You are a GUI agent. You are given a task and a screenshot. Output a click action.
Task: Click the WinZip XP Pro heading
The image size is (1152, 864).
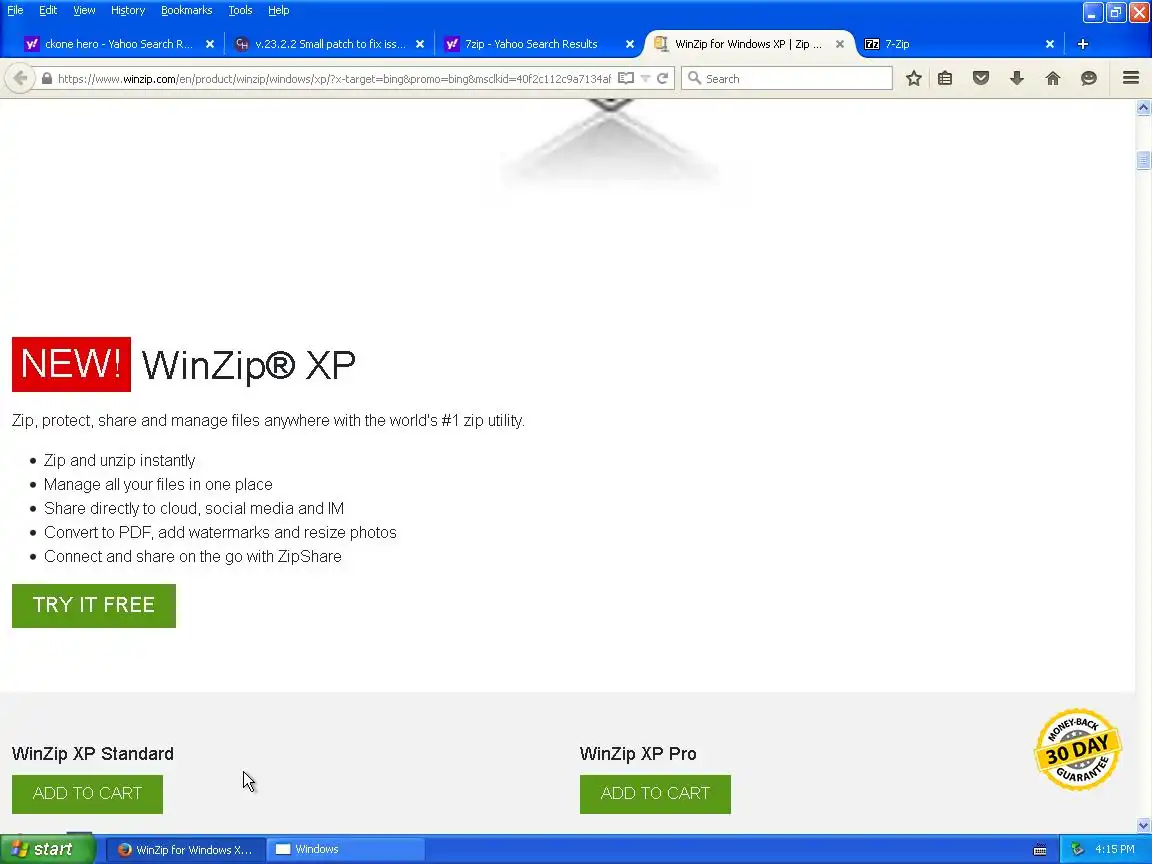[638, 754]
